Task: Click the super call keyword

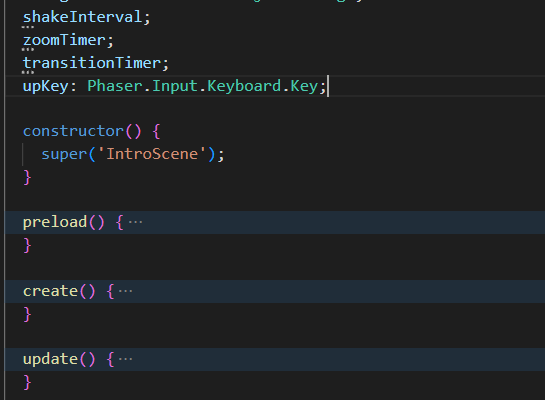Action: click(x=64, y=154)
